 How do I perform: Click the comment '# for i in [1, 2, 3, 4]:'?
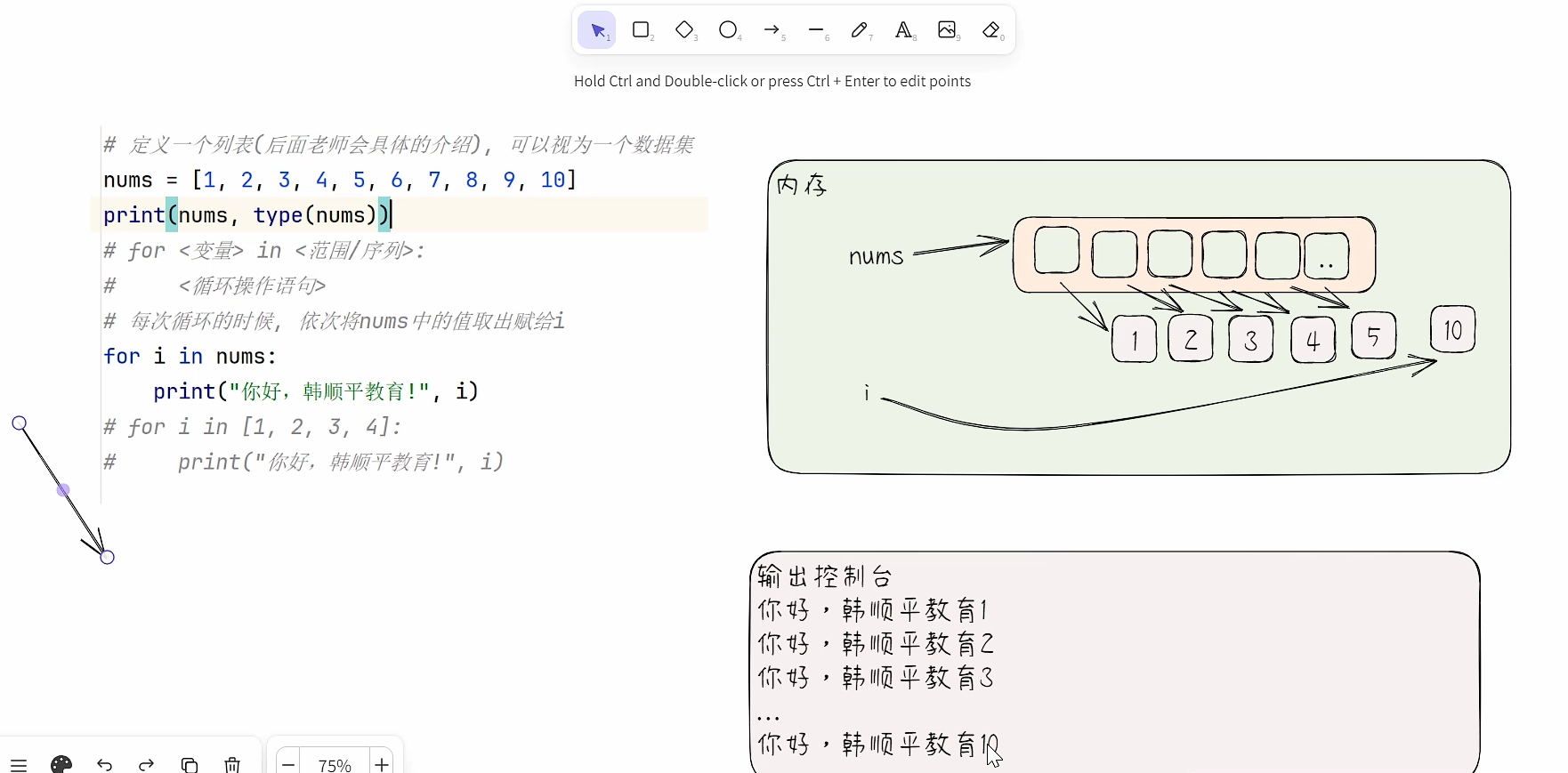pos(253,427)
